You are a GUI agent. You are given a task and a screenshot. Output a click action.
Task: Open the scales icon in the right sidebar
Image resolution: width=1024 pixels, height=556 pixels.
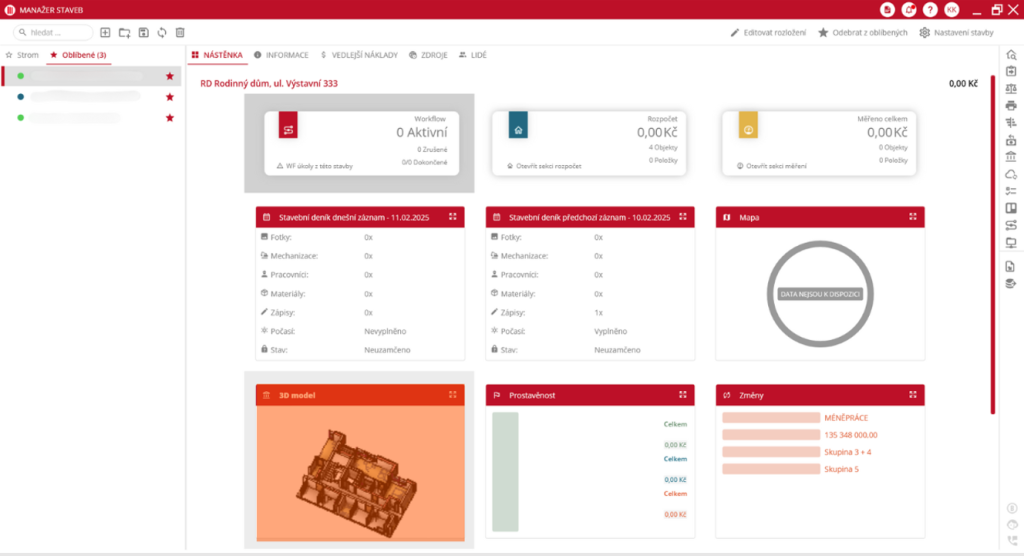pyautogui.click(x=1011, y=88)
